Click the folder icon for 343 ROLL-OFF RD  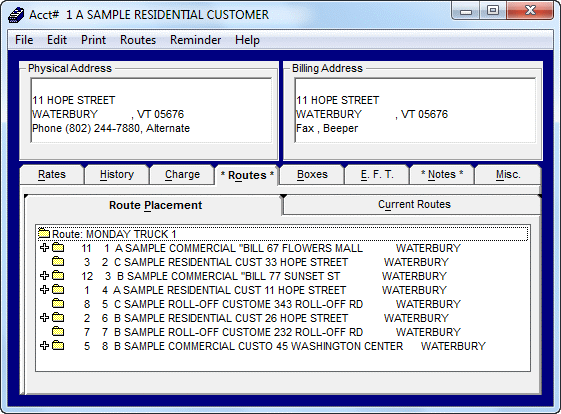coord(58,303)
